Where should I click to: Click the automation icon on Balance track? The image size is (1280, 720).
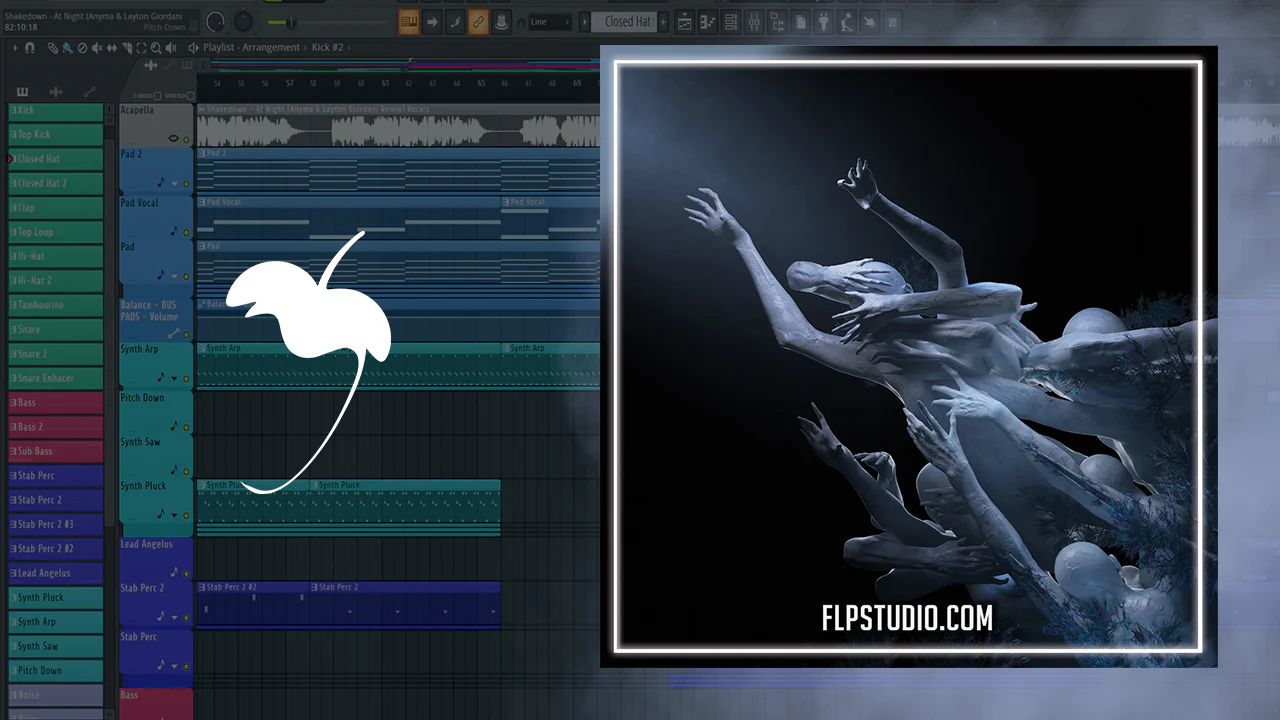tap(173, 334)
